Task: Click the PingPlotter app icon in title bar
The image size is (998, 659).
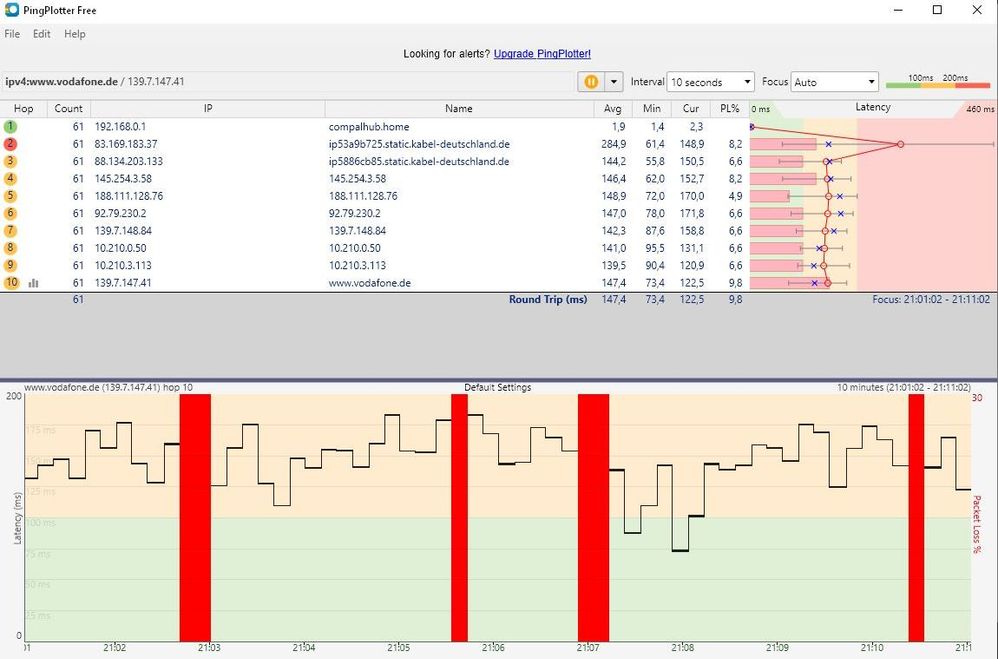Action: pyautogui.click(x=11, y=10)
